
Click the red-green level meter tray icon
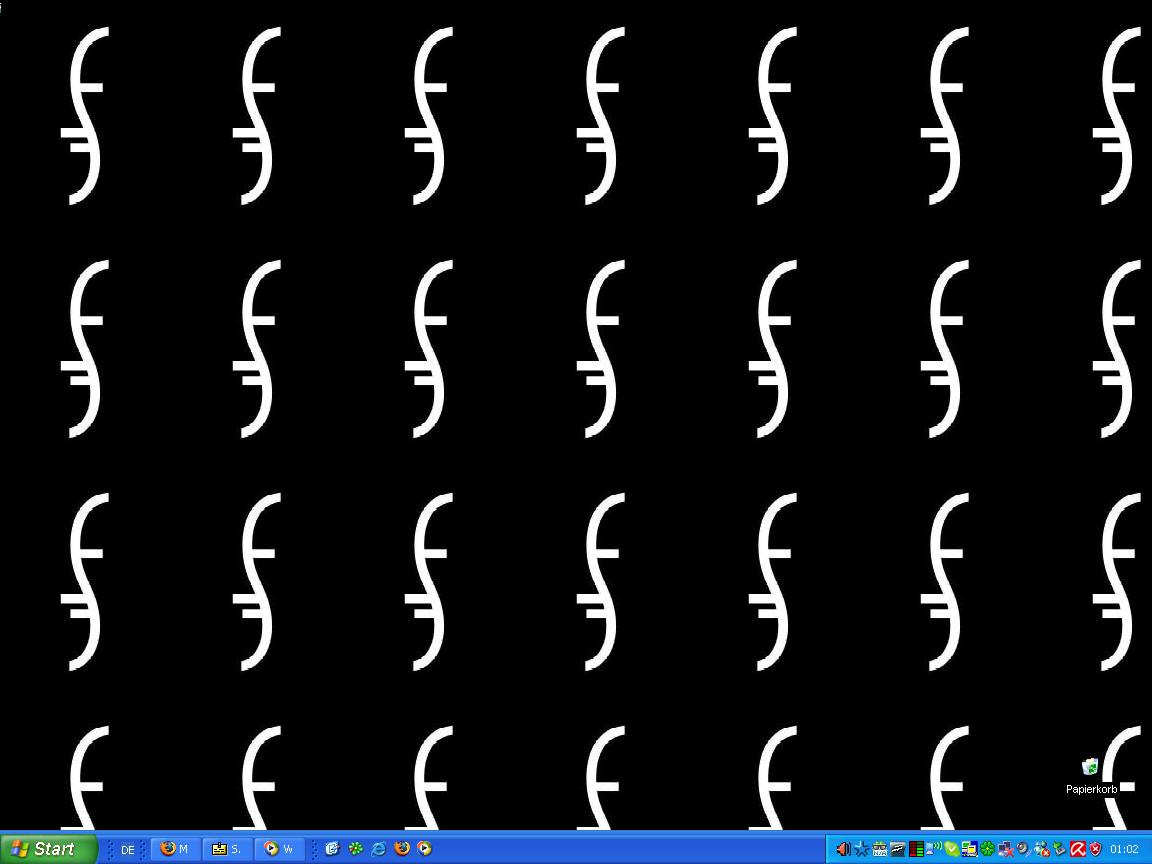point(915,850)
